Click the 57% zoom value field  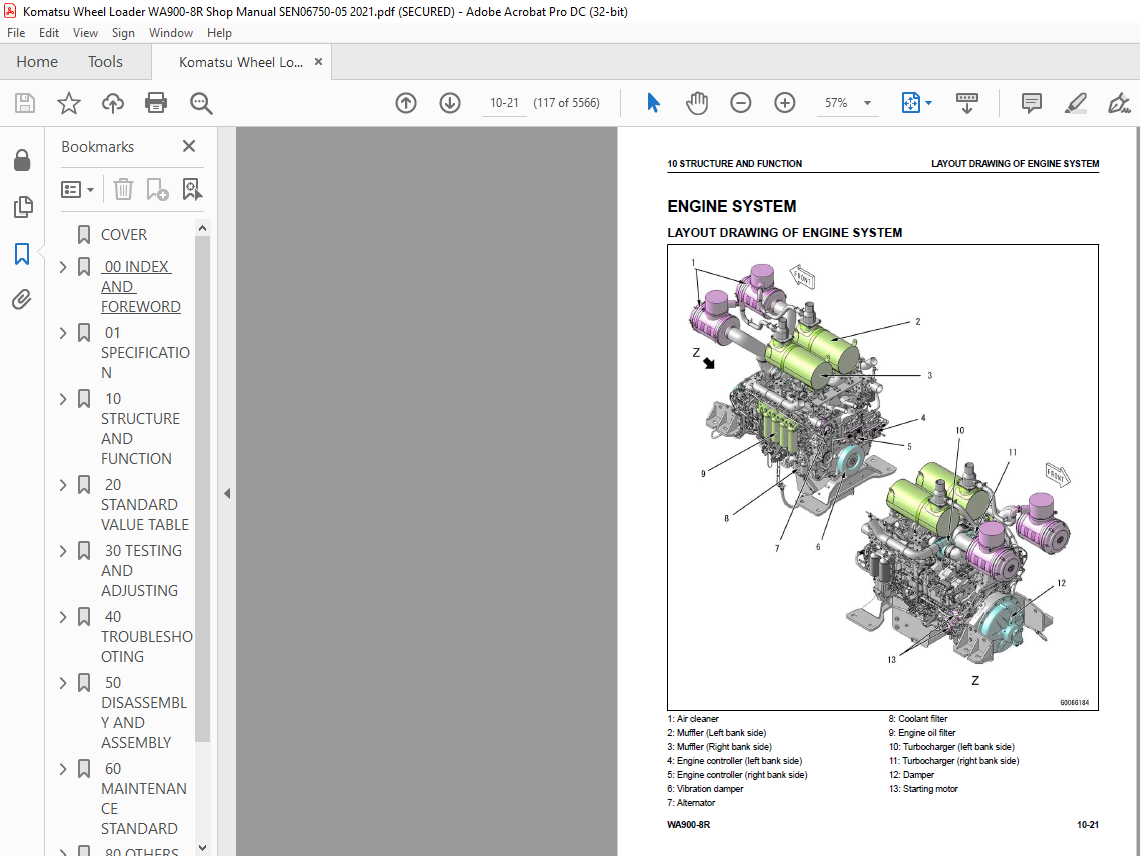836,103
